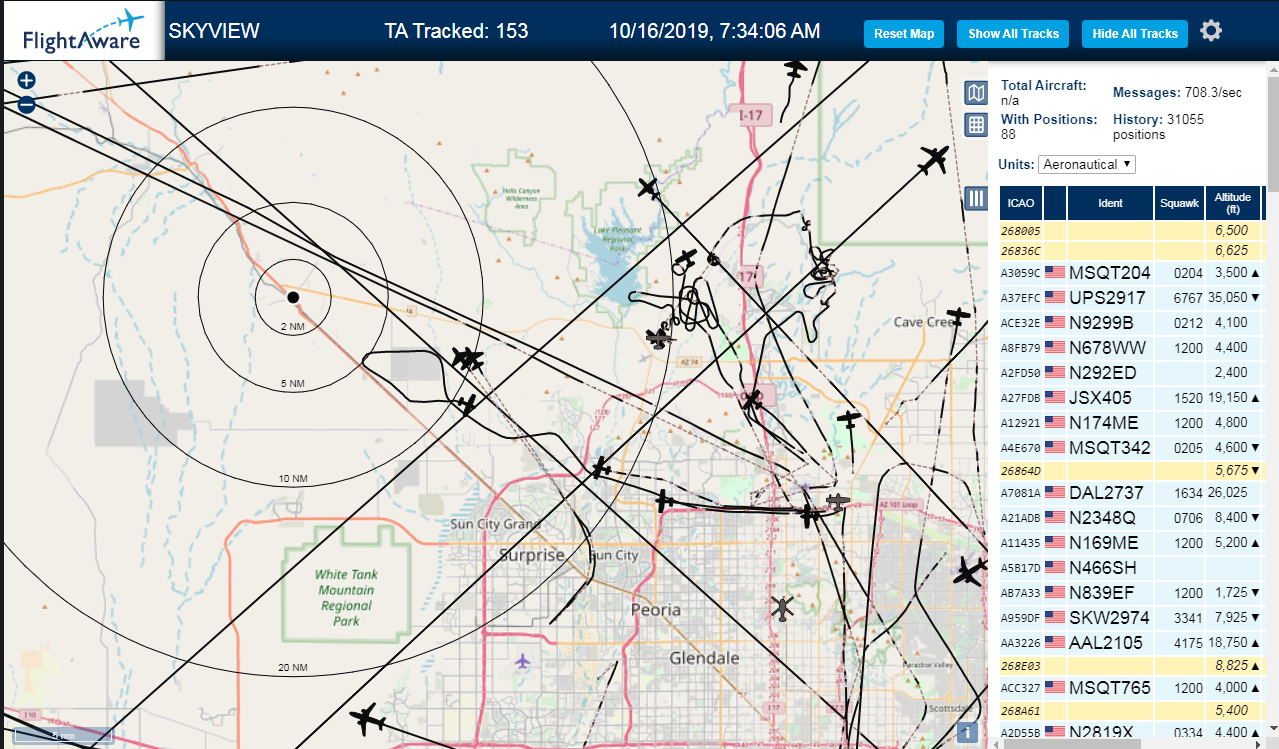Click the receiver site black dot marker

pos(293,298)
